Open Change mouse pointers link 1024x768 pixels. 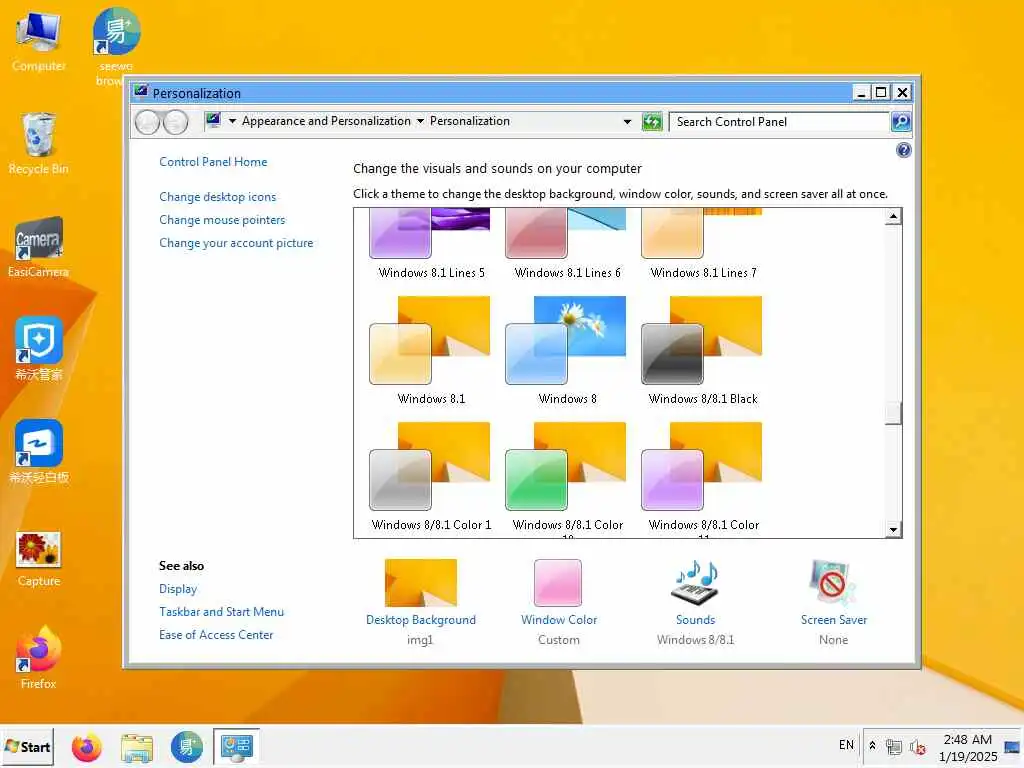point(222,220)
